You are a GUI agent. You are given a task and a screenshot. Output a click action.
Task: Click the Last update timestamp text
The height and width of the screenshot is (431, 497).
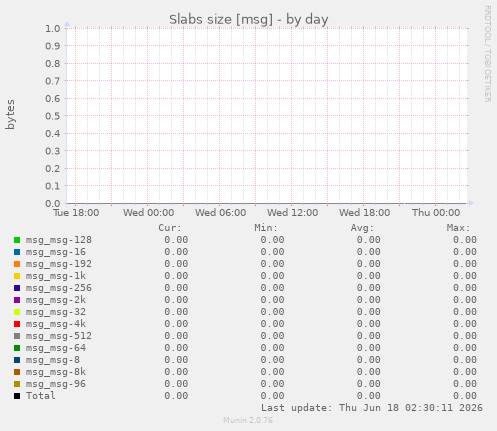coord(372,408)
